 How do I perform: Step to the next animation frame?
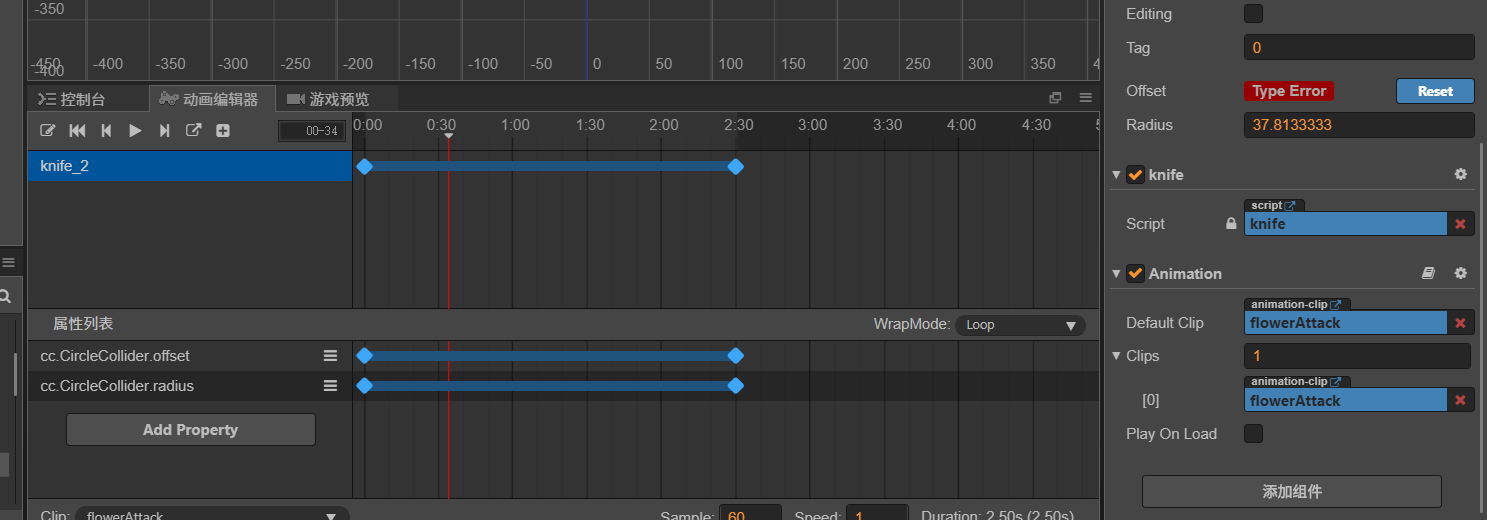[x=165, y=130]
